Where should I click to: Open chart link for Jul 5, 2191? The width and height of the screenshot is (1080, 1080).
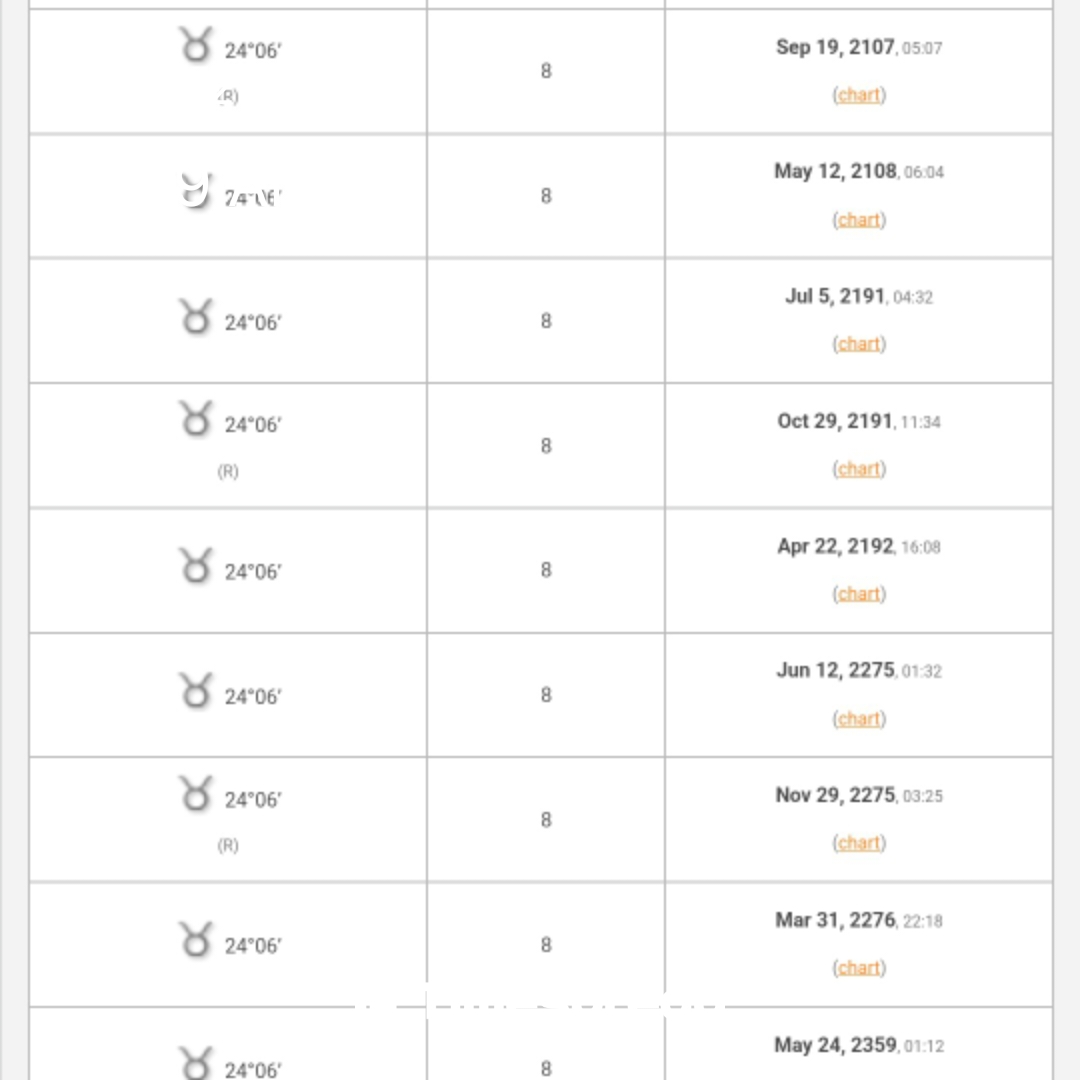click(859, 344)
